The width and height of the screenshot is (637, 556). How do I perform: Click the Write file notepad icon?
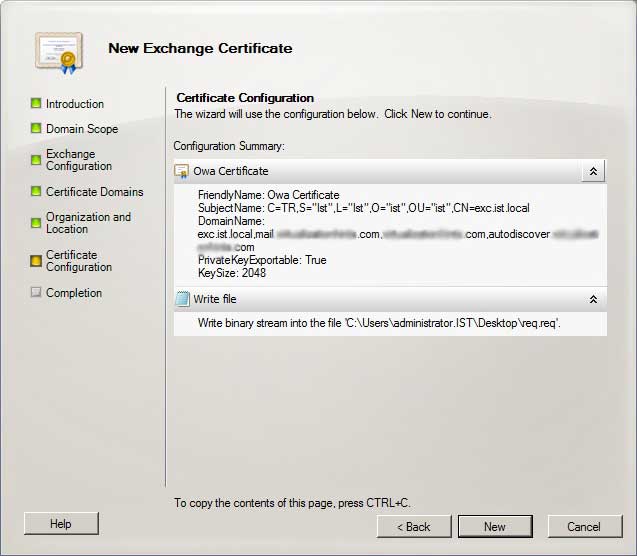coord(182,299)
